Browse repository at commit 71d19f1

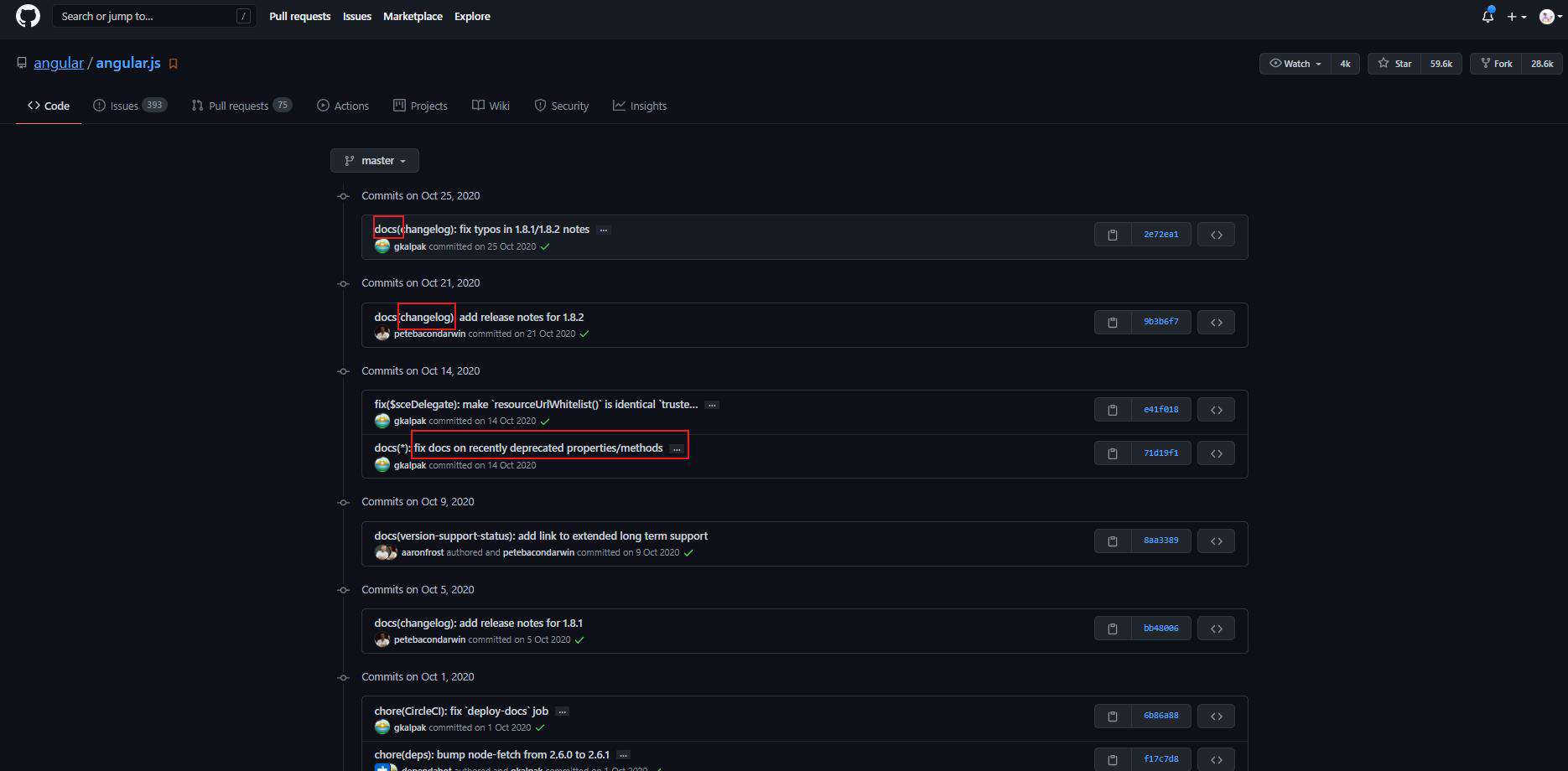pos(1216,453)
